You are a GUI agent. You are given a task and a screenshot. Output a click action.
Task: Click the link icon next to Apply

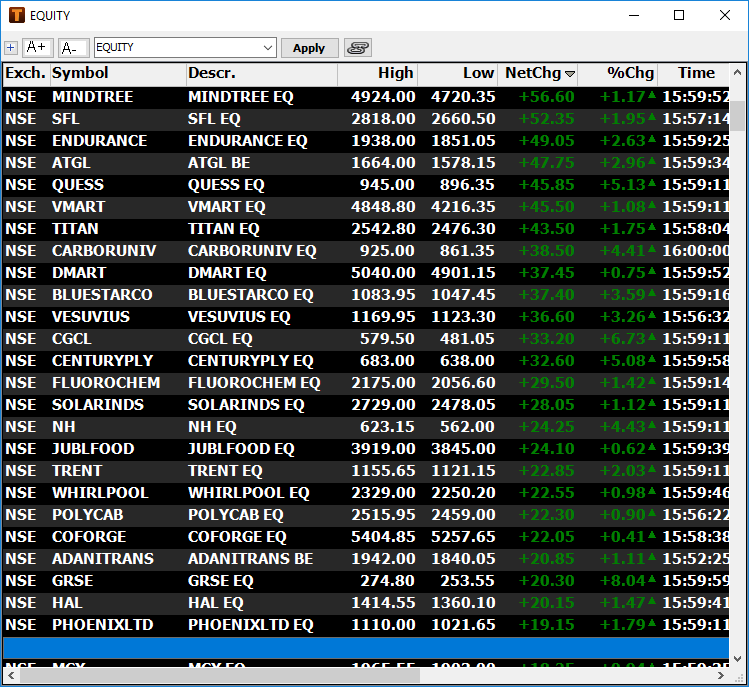[x=357, y=48]
